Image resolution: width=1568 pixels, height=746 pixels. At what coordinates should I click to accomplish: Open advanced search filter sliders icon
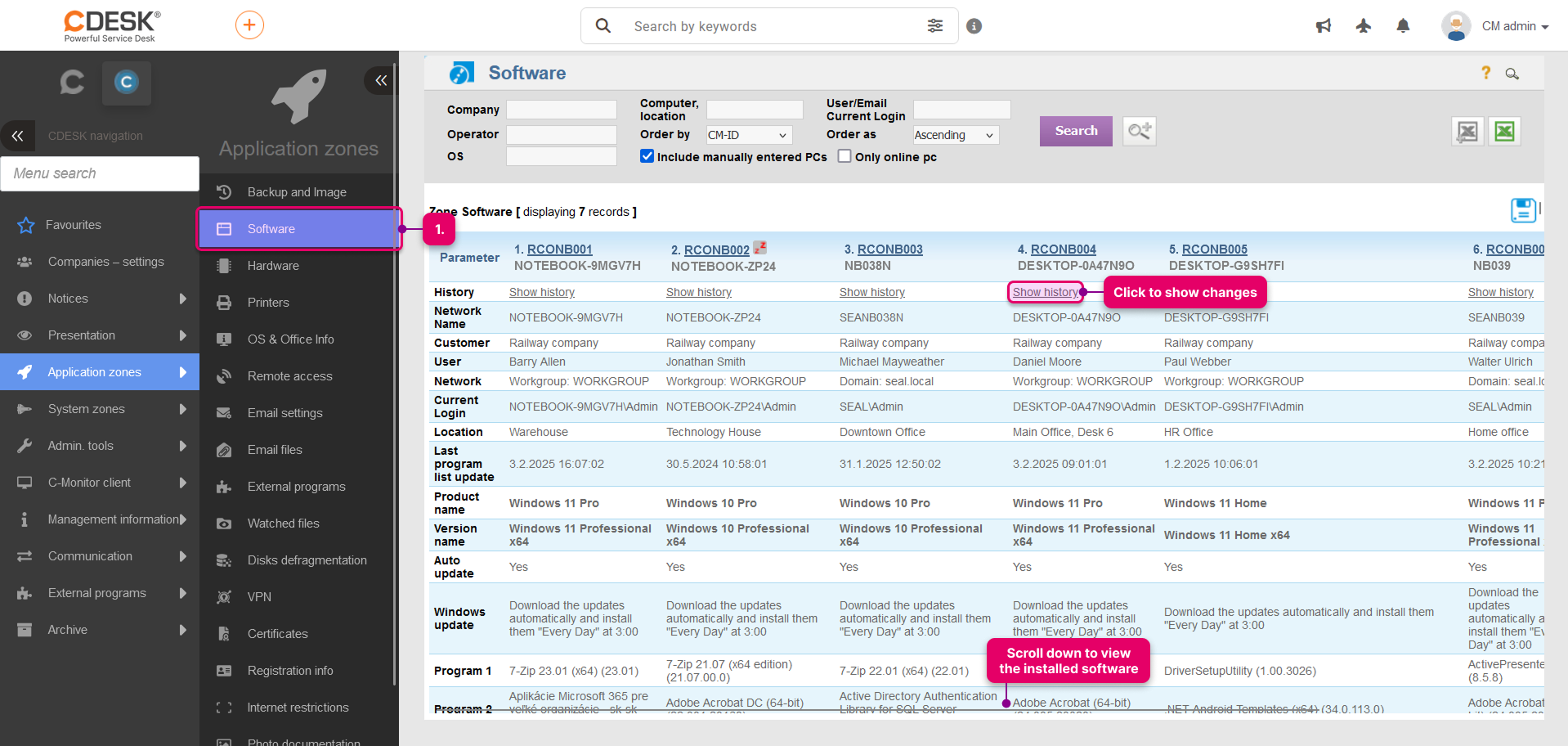[935, 26]
